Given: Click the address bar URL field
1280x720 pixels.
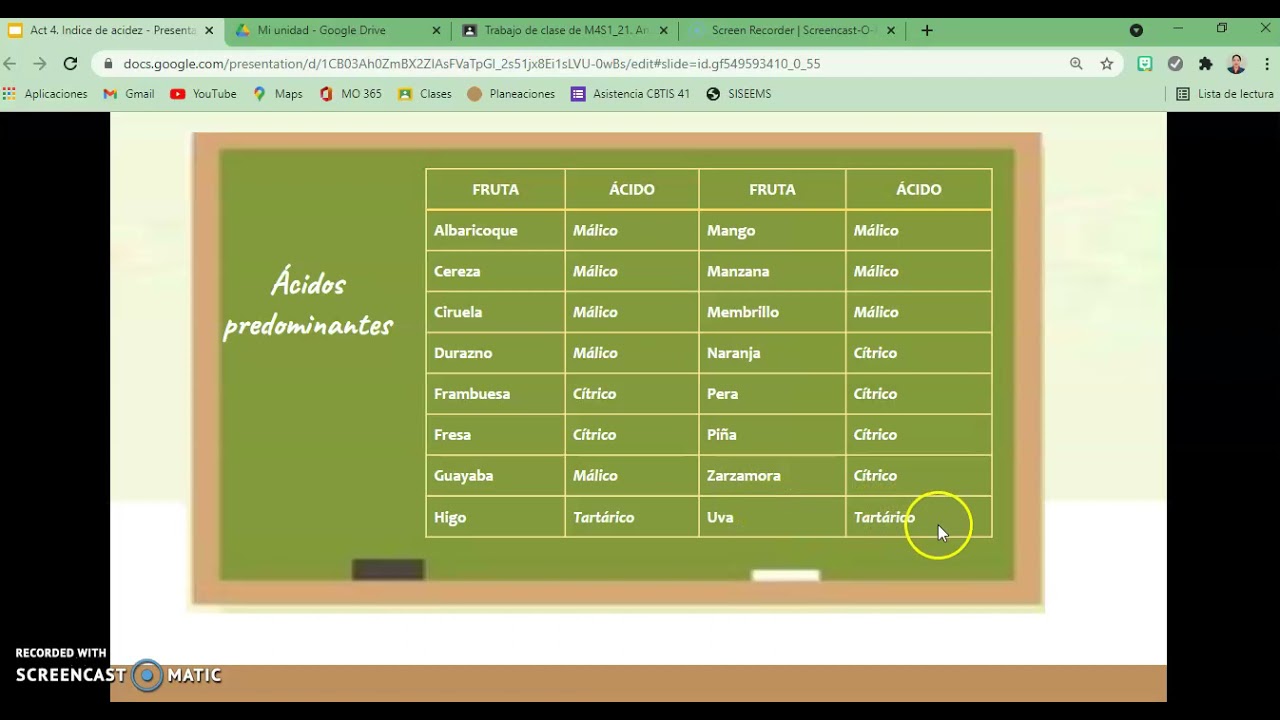Looking at the screenshot, I should pyautogui.click(x=590, y=63).
